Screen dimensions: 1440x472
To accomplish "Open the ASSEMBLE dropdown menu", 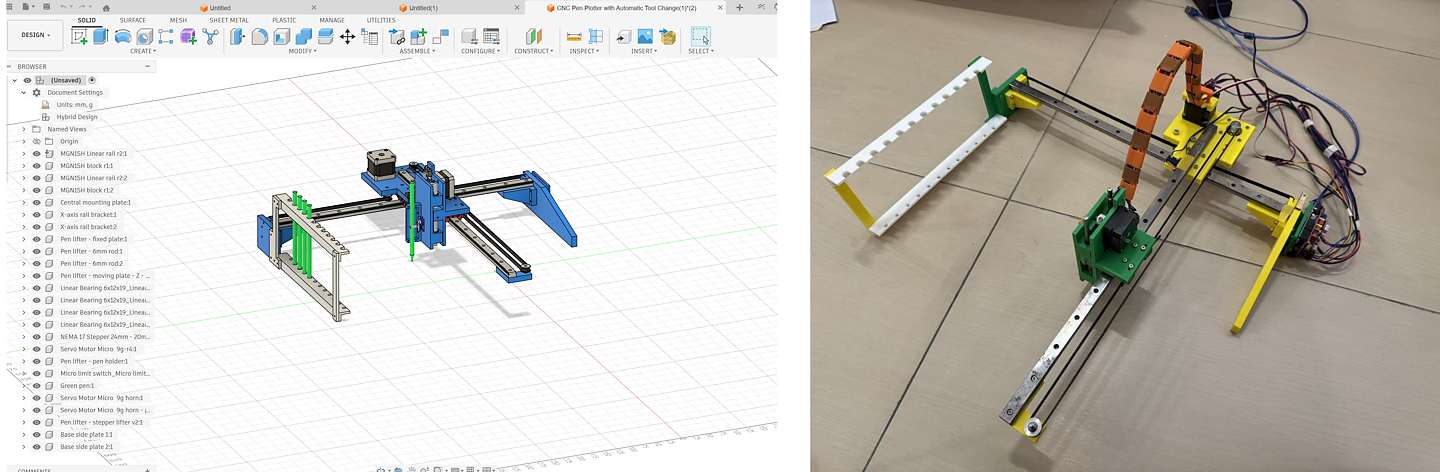I will click(x=417, y=51).
